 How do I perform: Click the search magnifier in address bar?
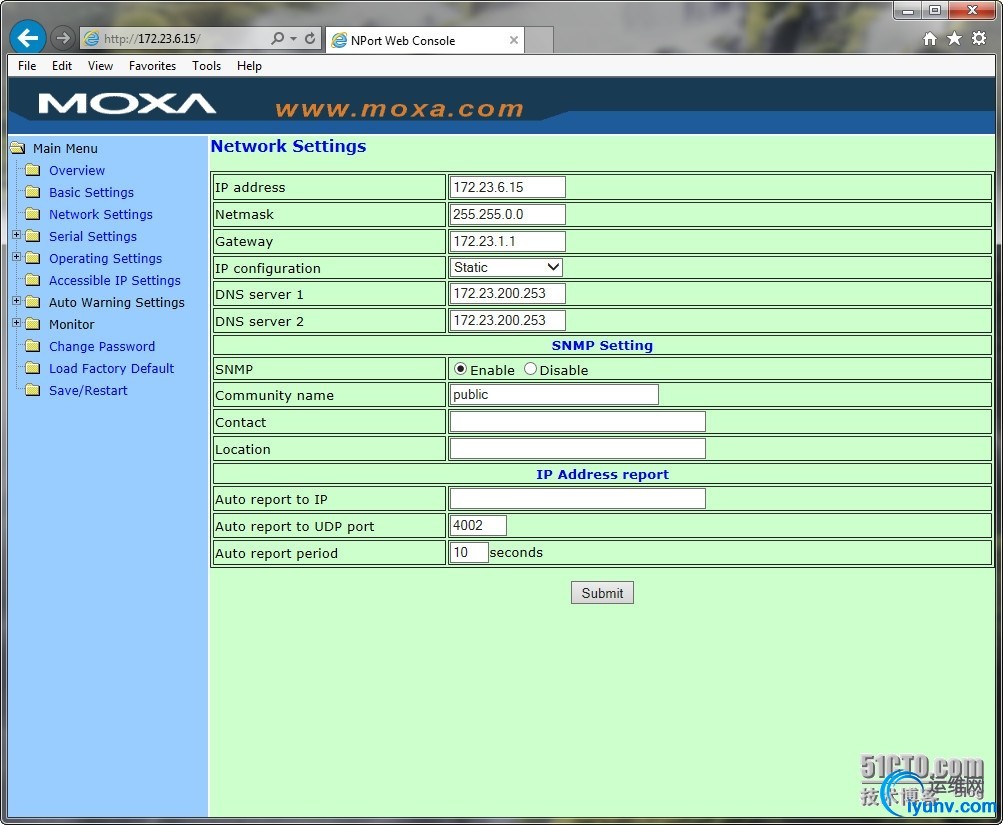tap(278, 38)
